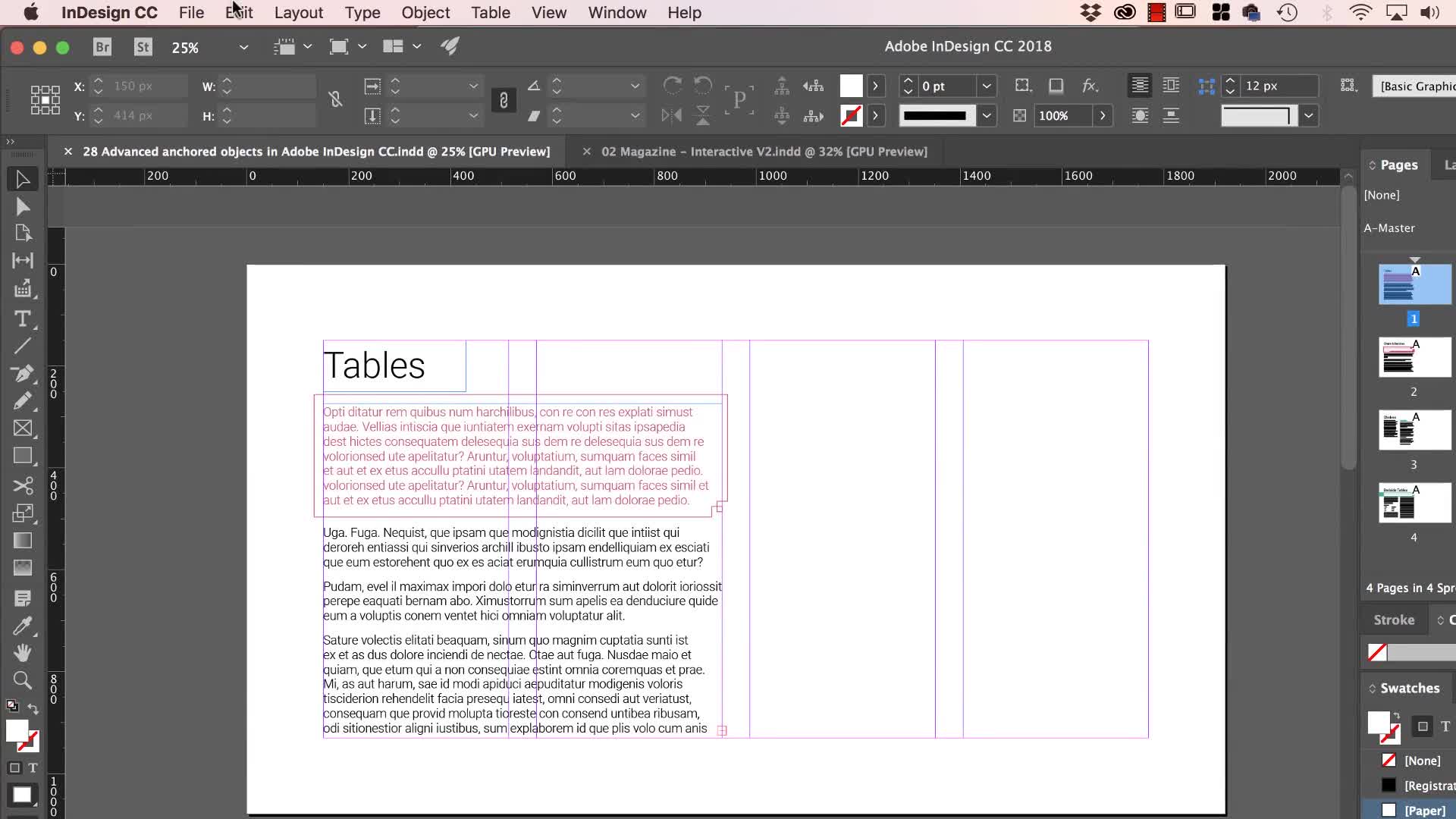Select the Line tool
Image resolution: width=1456 pixels, height=819 pixels.
click(x=22, y=347)
